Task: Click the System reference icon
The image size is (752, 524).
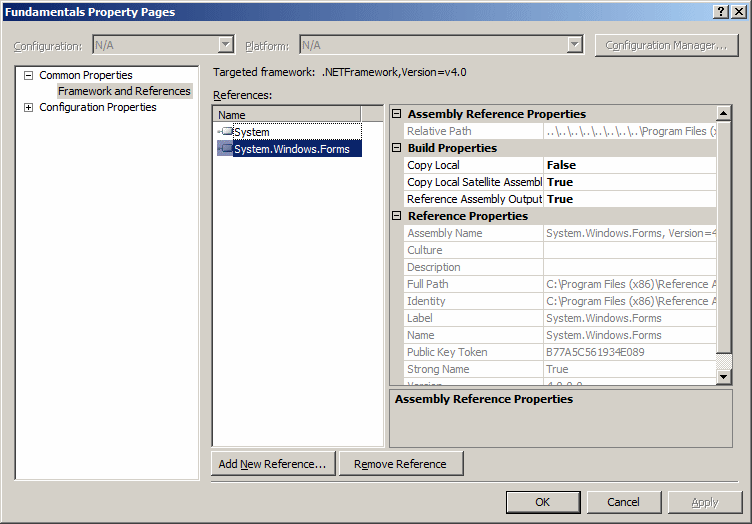Action: click(226, 131)
